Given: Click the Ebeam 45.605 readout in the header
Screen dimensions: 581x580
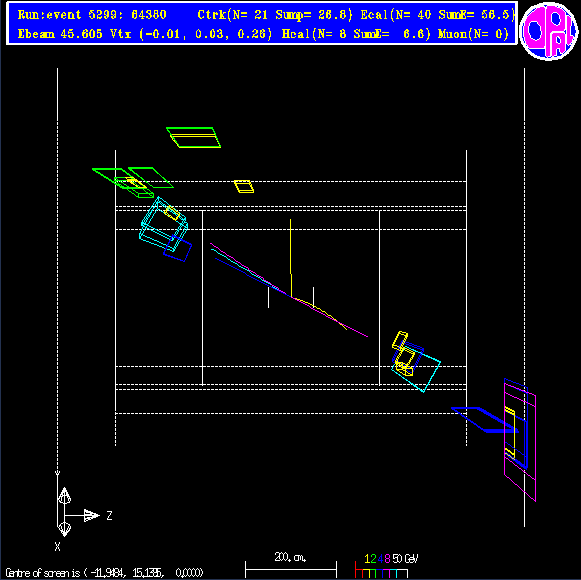Looking at the screenshot, I should [60, 34].
